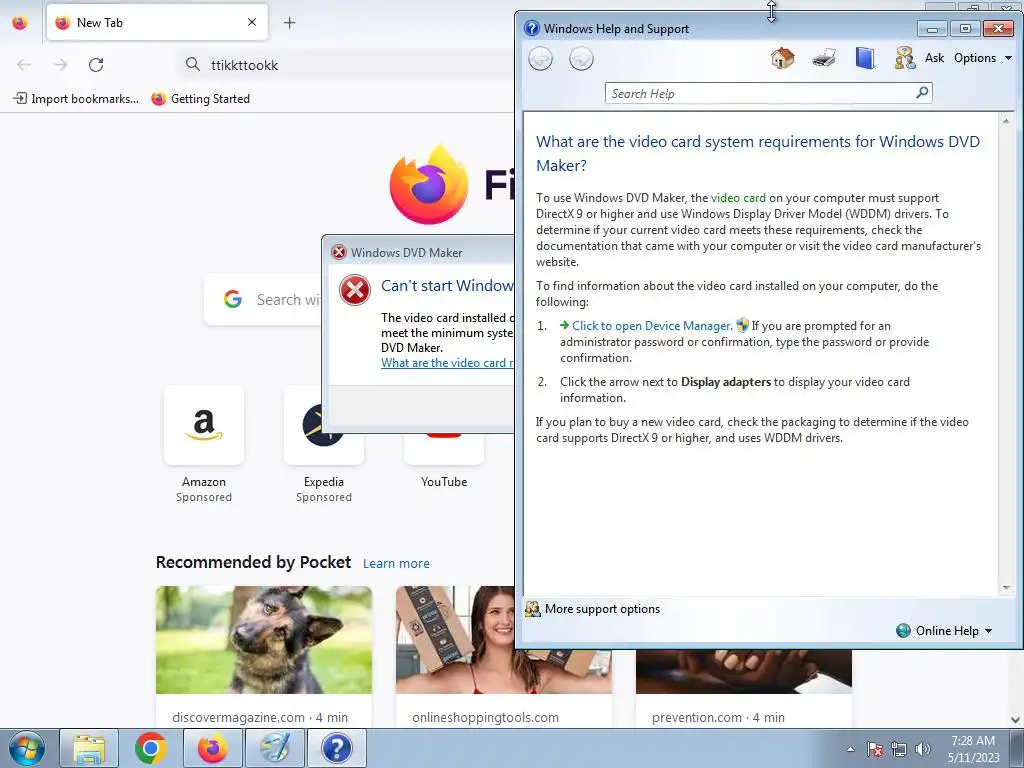The width and height of the screenshot is (1024, 768).
Task: Open a new tab with the plus button
Action: click(289, 23)
